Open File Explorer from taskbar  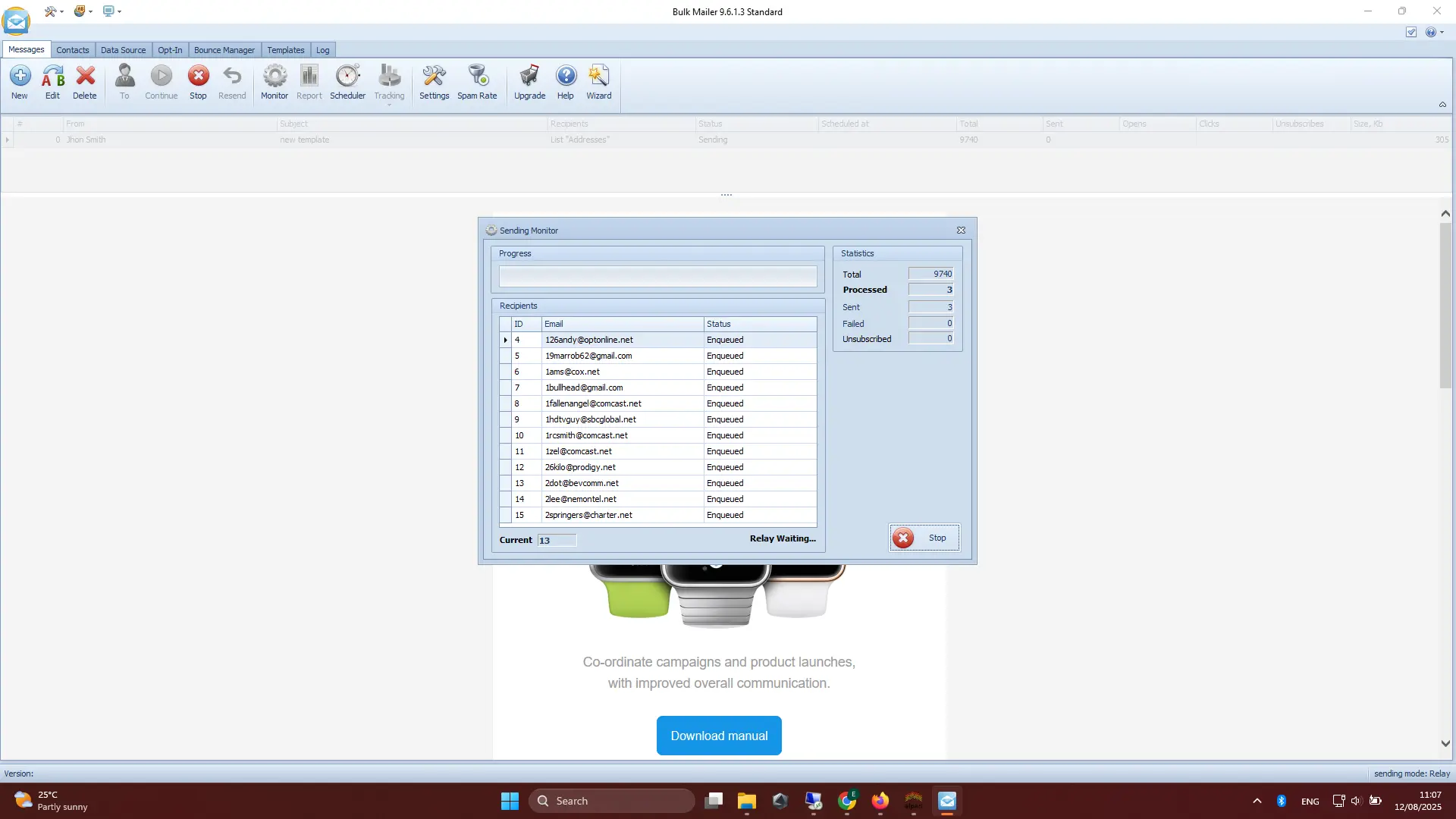747,801
